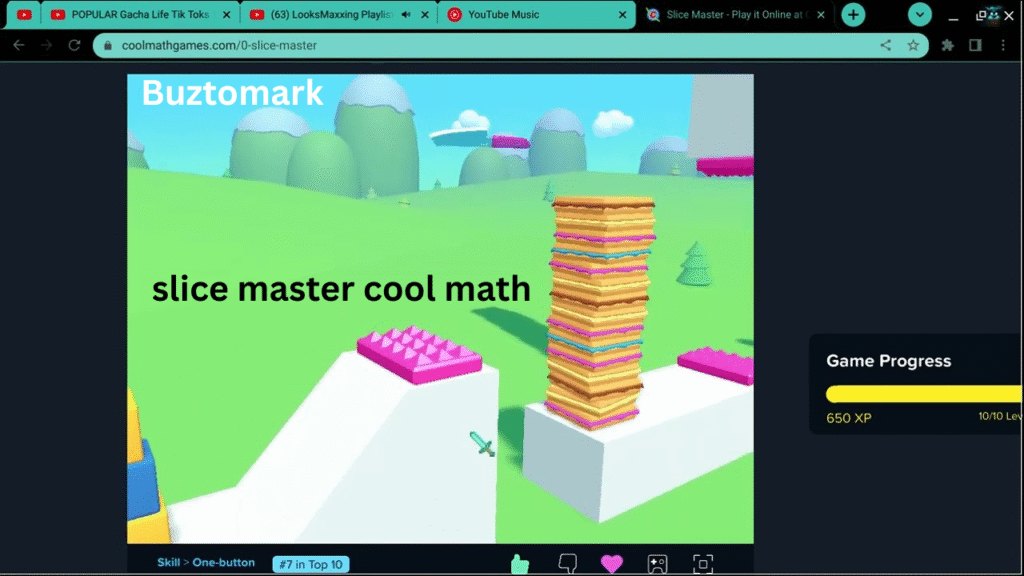Close the Slice Master tab
1024x576 pixels.
(x=821, y=14)
